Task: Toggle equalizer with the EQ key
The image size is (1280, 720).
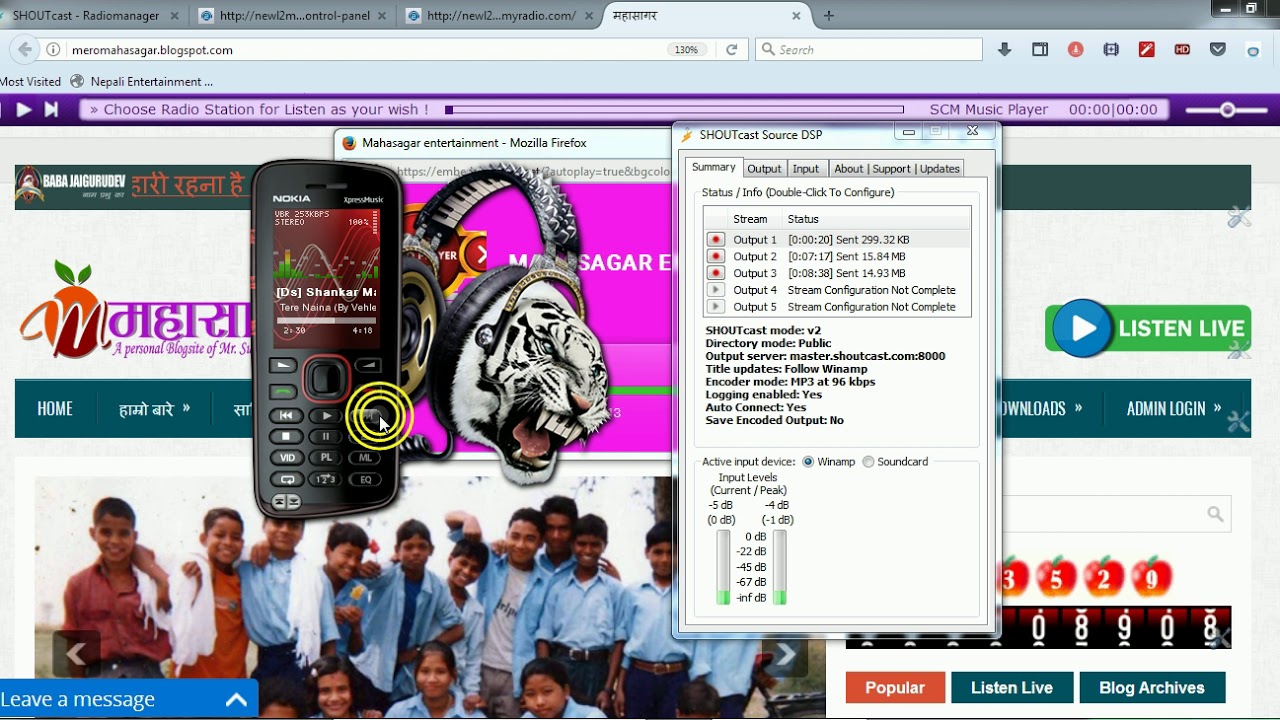Action: tap(365, 479)
